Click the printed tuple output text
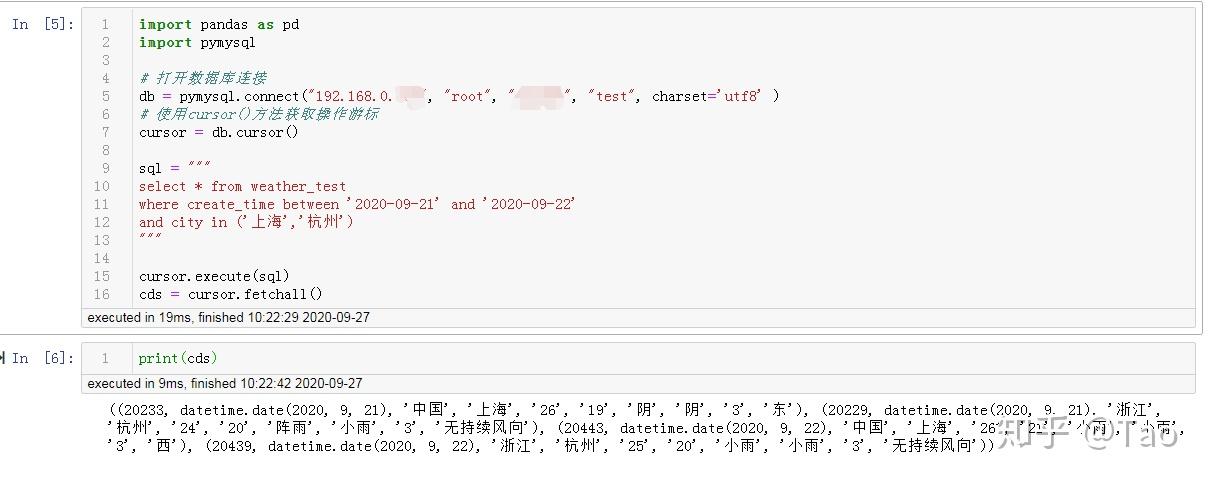The image size is (1208, 482). tap(646, 428)
